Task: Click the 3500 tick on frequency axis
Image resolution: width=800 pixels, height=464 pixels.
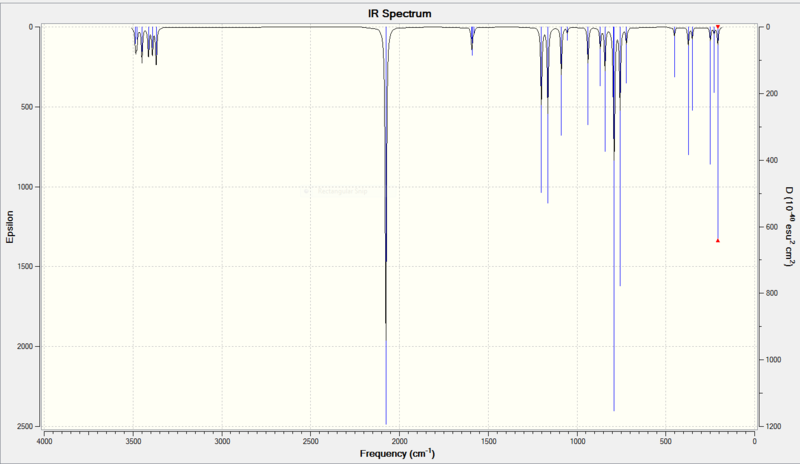Action: click(133, 442)
